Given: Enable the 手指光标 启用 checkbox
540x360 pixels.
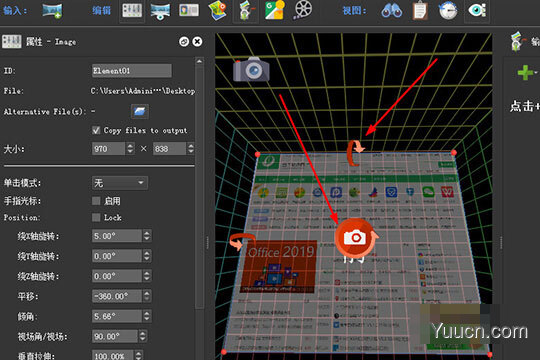Looking at the screenshot, I should tap(96, 201).
